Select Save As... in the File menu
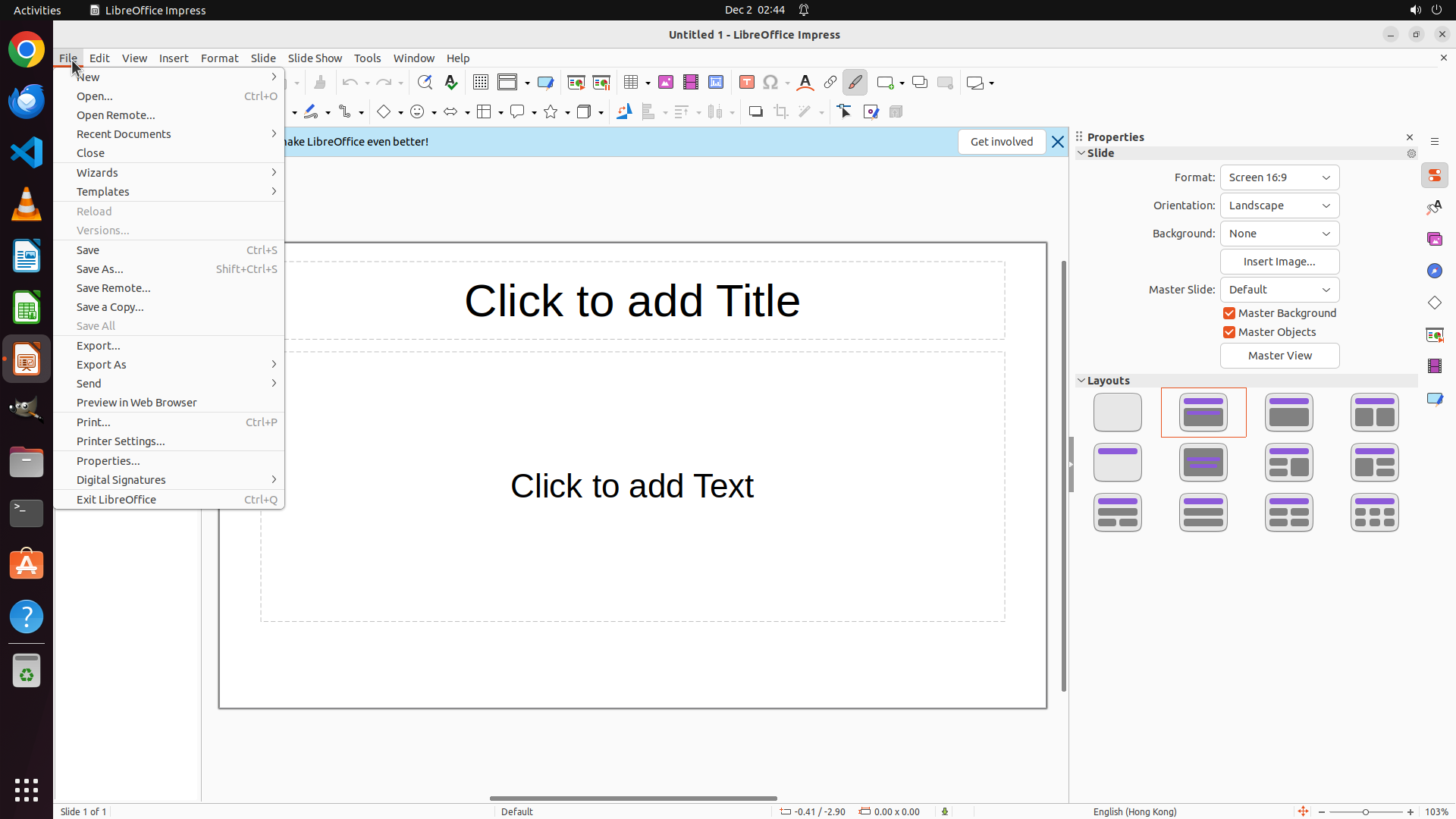The image size is (1456, 819). 100,269
